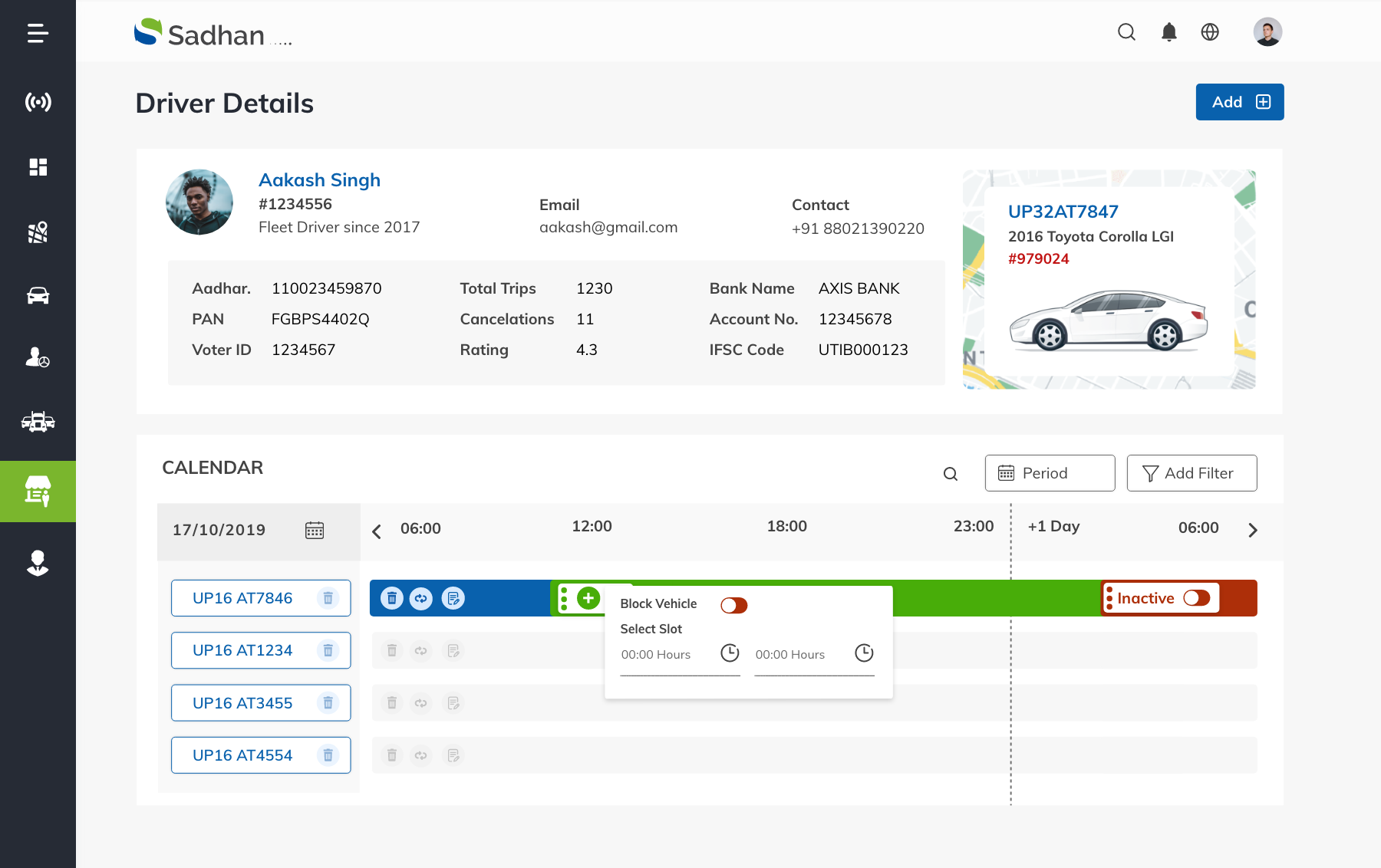Open the hamburger menu in sidebar
The image size is (1381, 868).
[38, 33]
